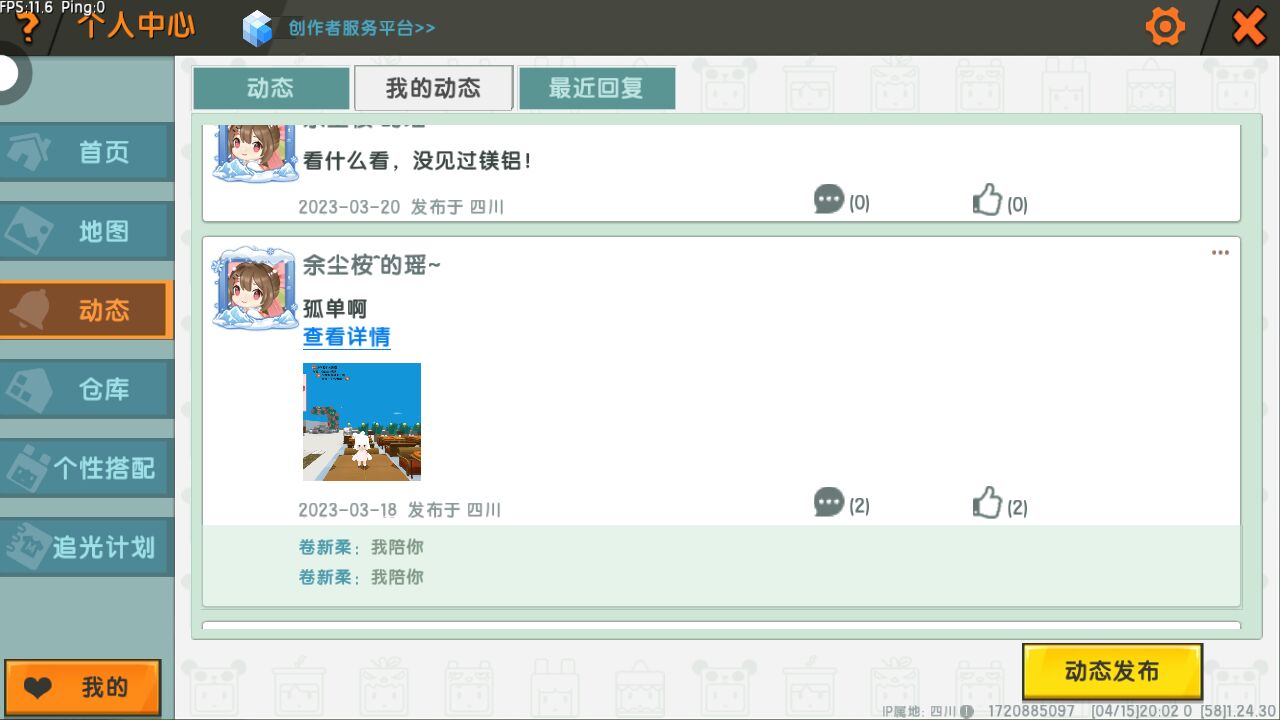
Task: Click the 创作者服务平台>> link
Action: 361,28
